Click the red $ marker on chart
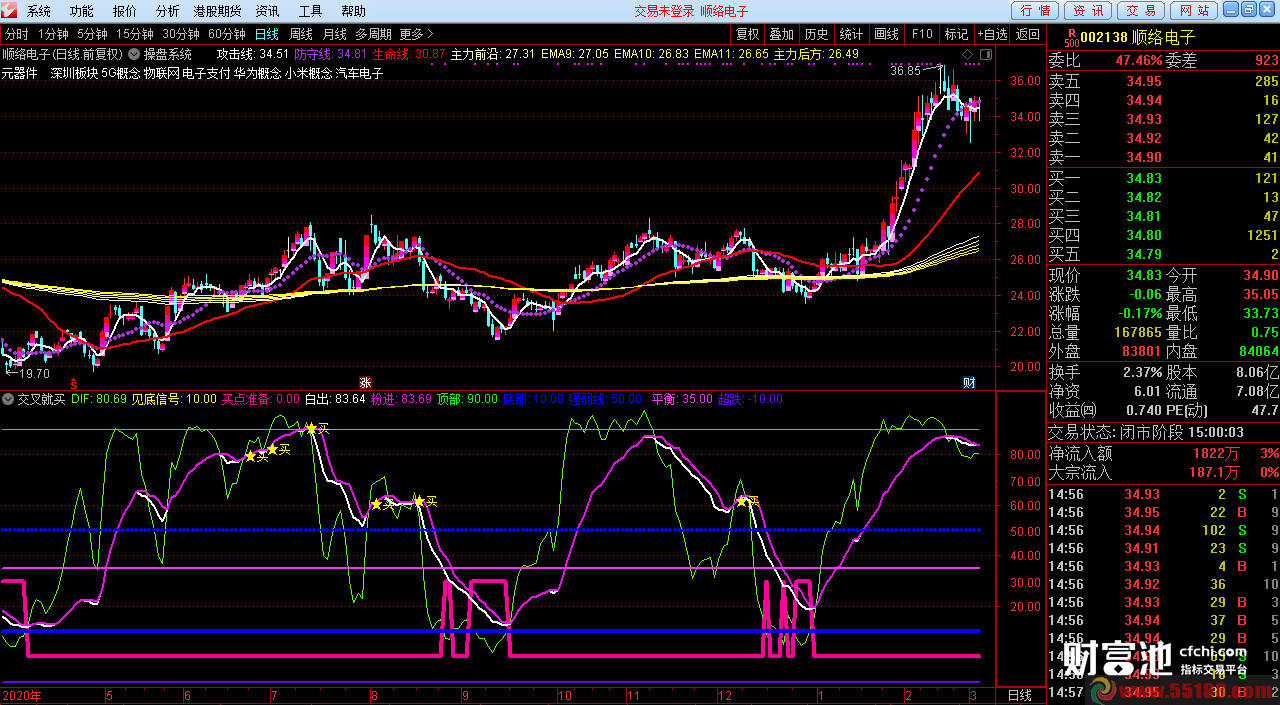The height and width of the screenshot is (705, 1280). pos(73,383)
